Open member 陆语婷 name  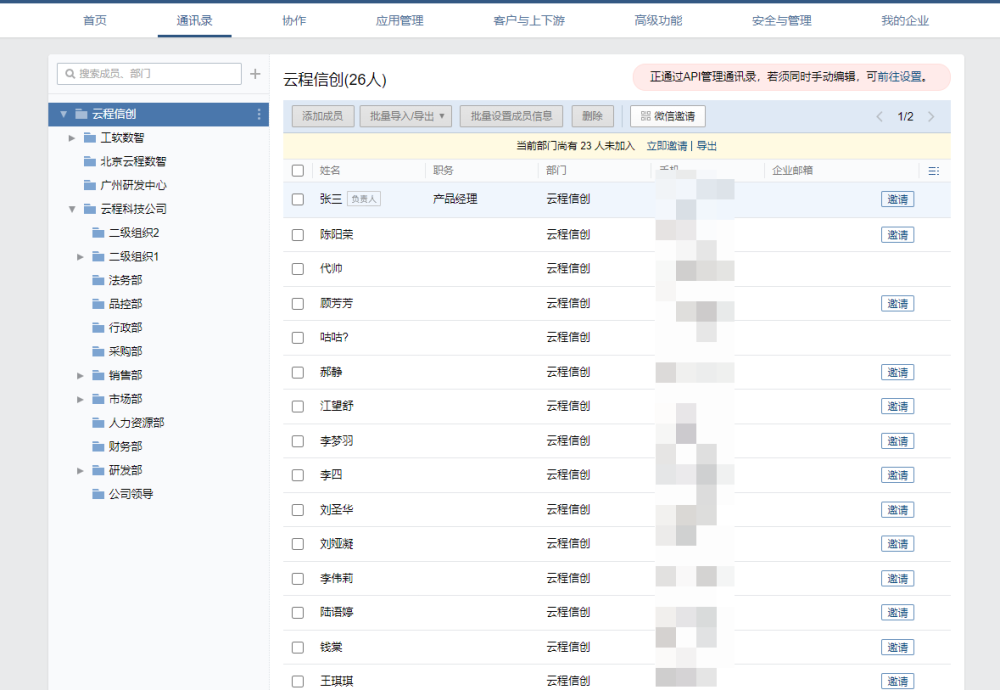(x=337, y=612)
